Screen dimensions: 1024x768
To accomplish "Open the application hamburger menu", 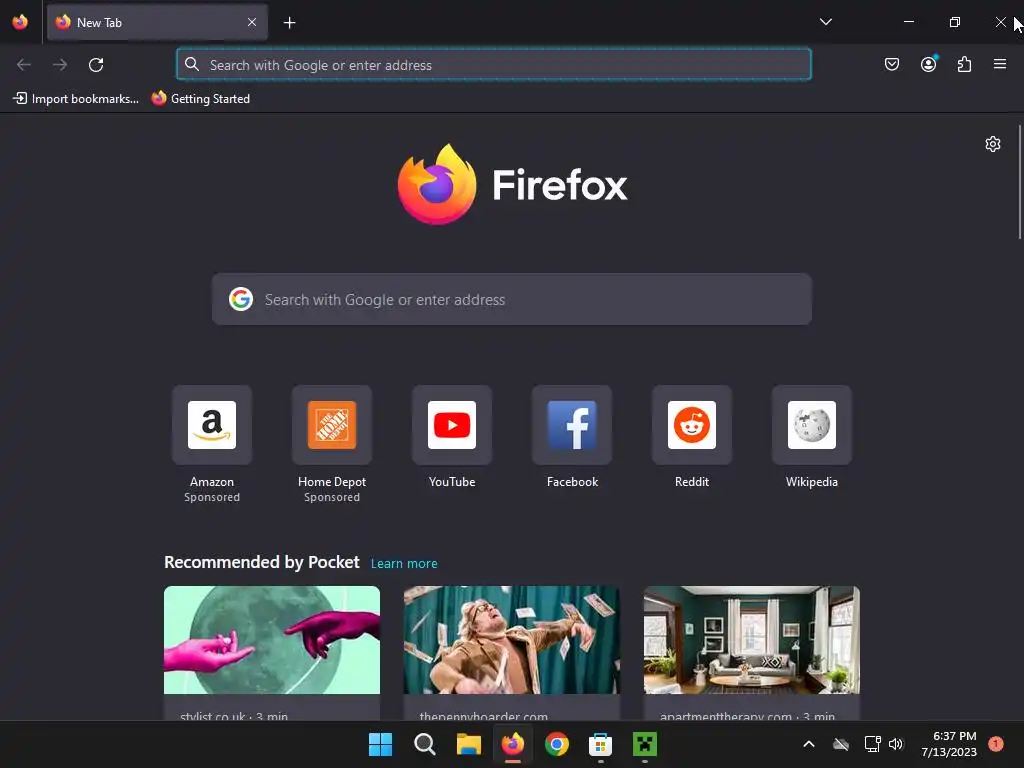I will (x=999, y=64).
